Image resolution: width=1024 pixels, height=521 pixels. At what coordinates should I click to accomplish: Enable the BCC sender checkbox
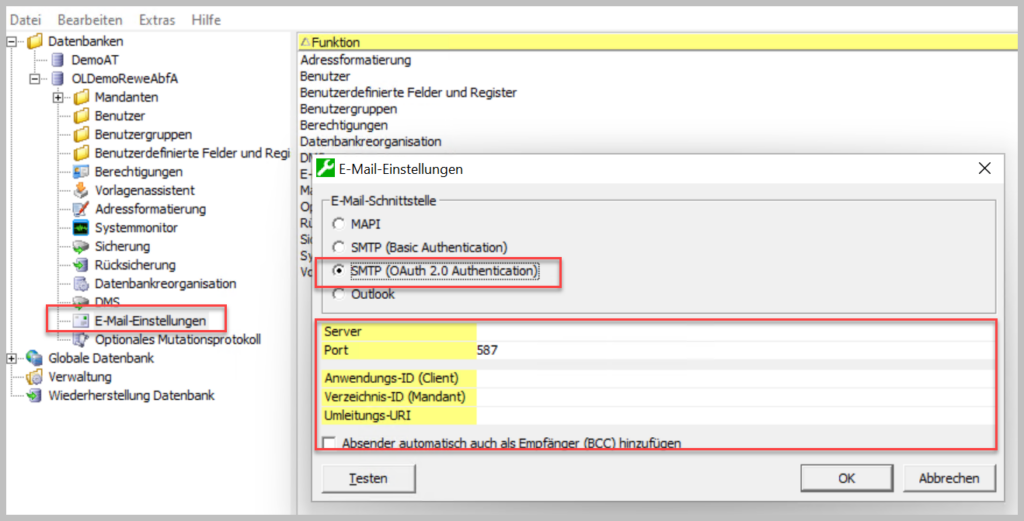click(x=329, y=442)
